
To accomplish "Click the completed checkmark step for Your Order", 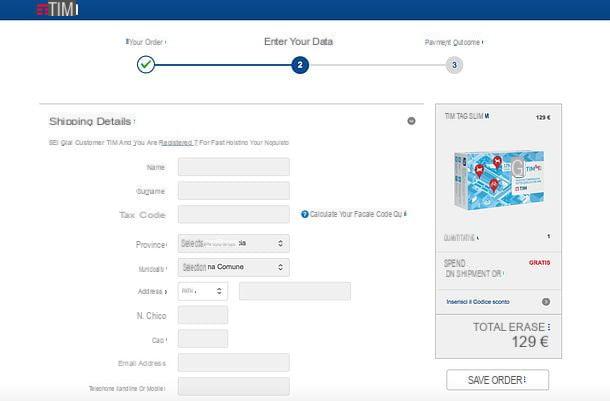I will 146,65.
